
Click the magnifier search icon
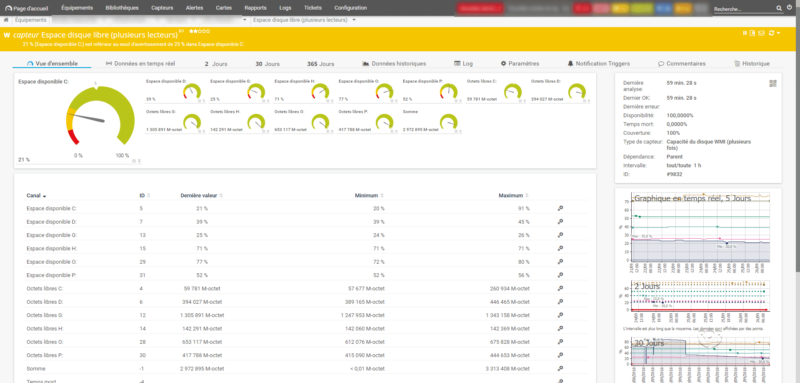tap(779, 8)
